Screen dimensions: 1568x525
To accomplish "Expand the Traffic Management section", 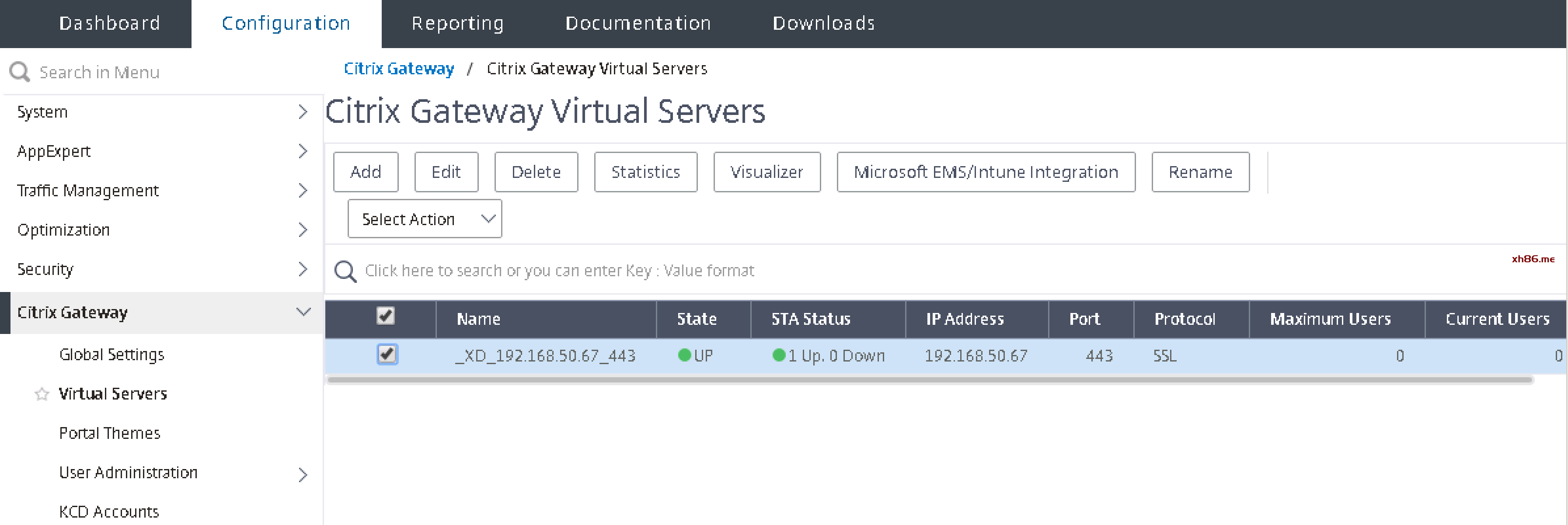I will 303,191.
